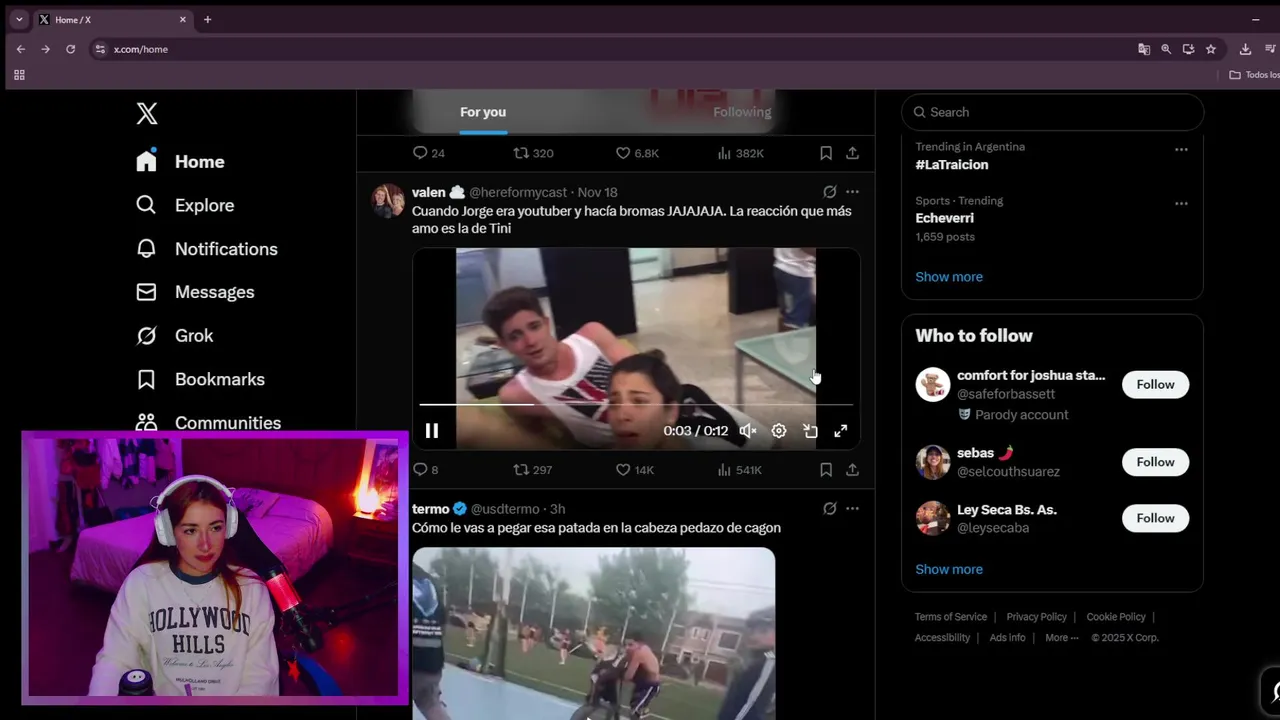The width and height of the screenshot is (1280, 720).
Task: Open a new browser tab
Action: [207, 19]
